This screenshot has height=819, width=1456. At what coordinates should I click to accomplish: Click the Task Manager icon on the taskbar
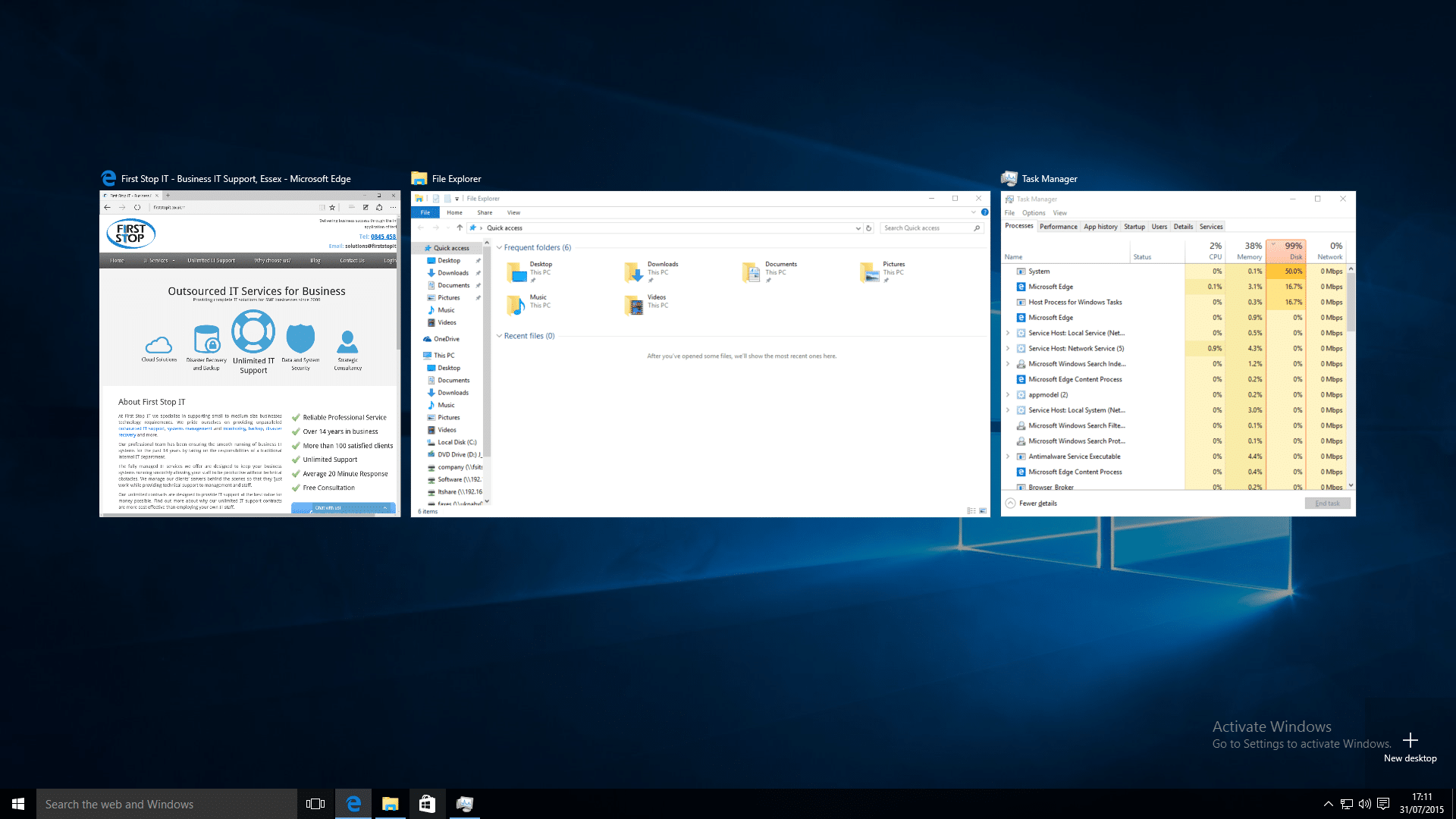tap(465, 804)
